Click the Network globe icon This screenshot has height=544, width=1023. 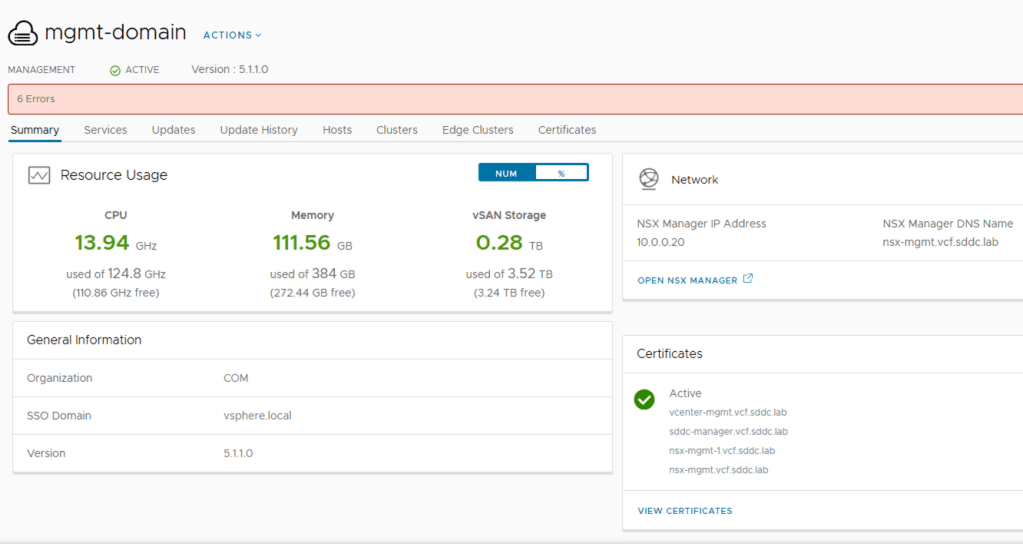[649, 179]
